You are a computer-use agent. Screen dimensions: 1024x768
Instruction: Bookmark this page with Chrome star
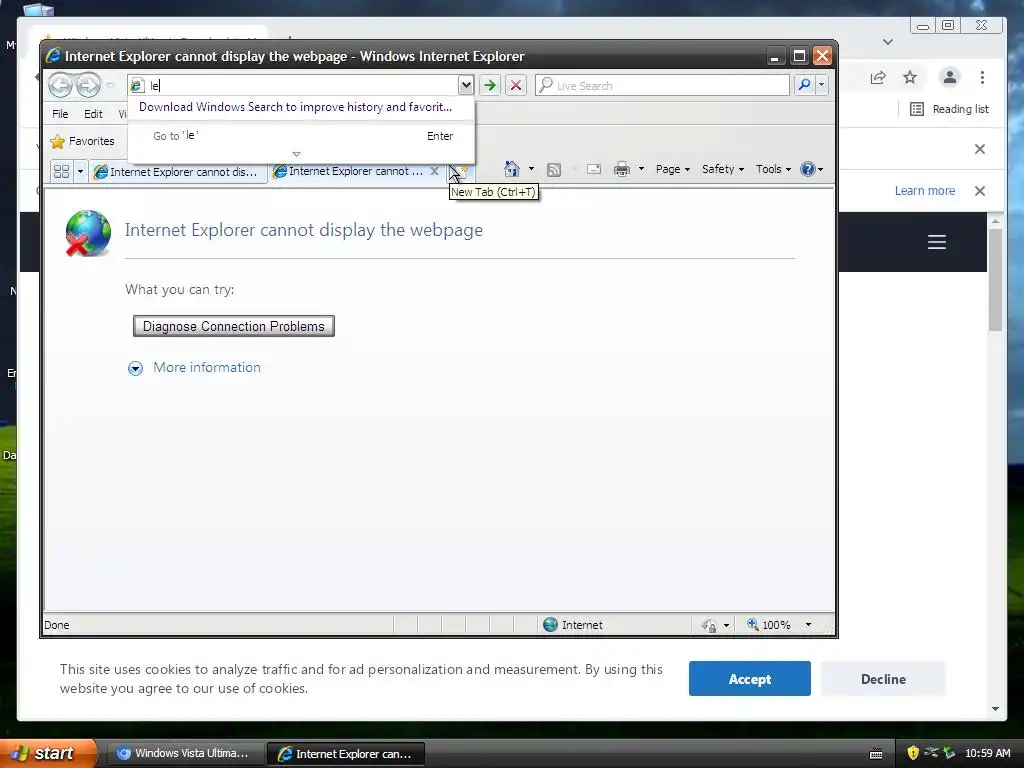pyautogui.click(x=910, y=78)
